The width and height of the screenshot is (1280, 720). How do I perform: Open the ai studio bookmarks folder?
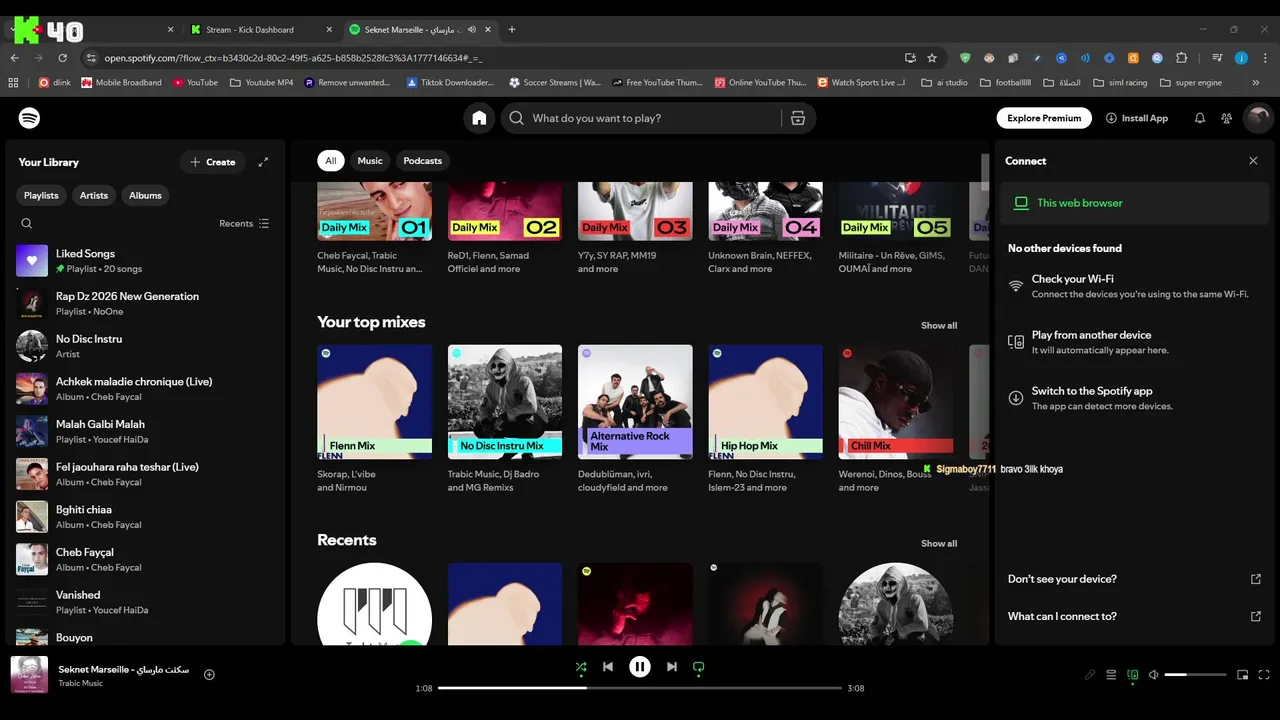tap(944, 83)
